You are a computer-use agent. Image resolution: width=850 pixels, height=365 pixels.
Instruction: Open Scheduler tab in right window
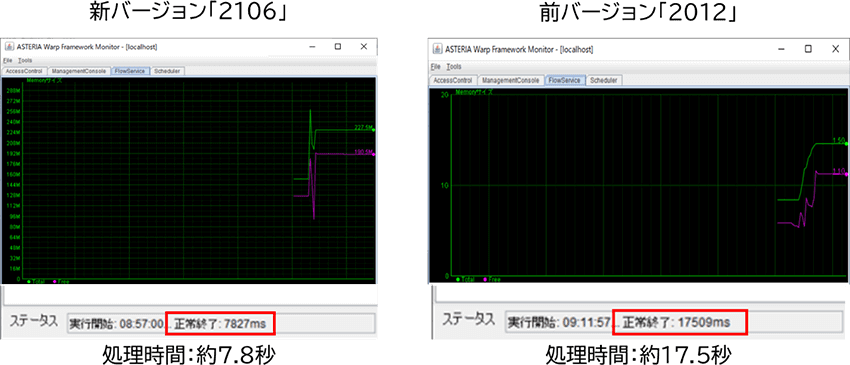[x=604, y=80]
